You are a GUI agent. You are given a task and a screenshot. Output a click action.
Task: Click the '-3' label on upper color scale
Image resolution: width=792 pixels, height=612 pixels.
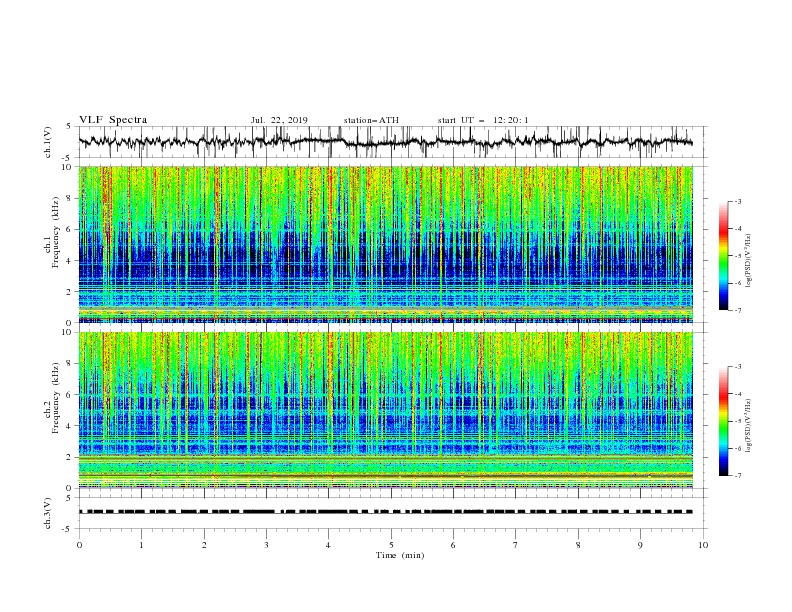(x=737, y=201)
